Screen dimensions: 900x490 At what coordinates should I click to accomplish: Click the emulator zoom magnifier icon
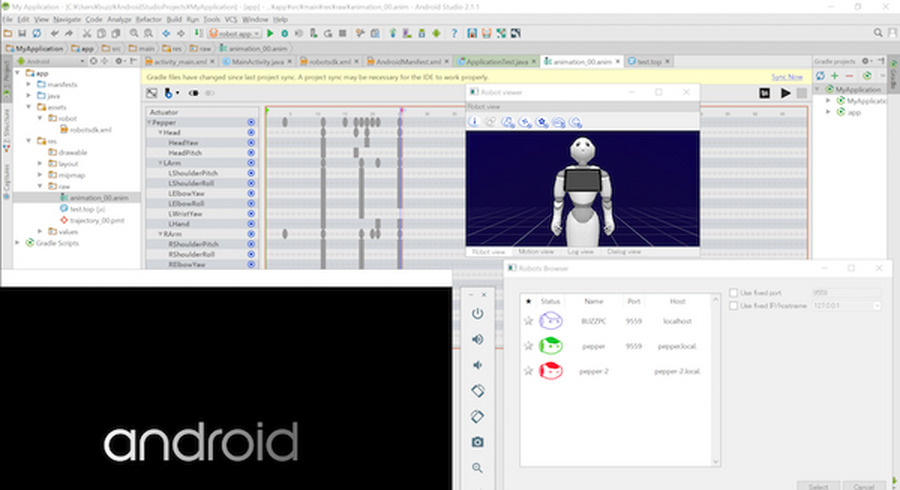(x=478, y=467)
